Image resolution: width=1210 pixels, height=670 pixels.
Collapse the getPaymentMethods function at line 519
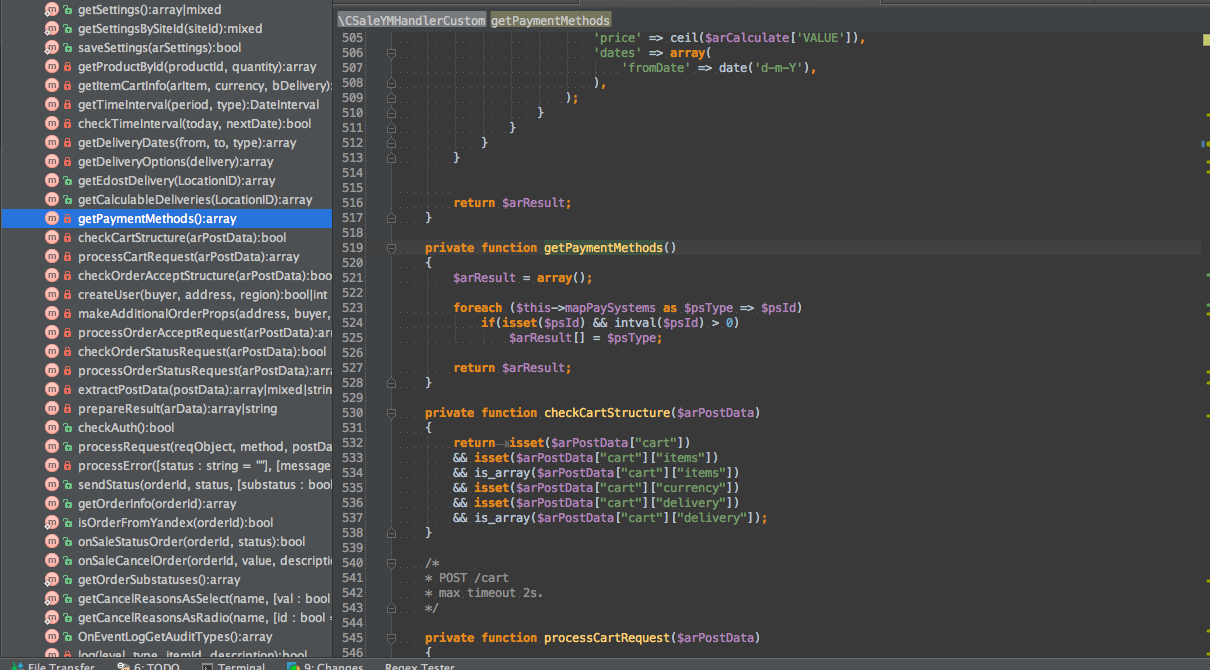tap(392, 248)
